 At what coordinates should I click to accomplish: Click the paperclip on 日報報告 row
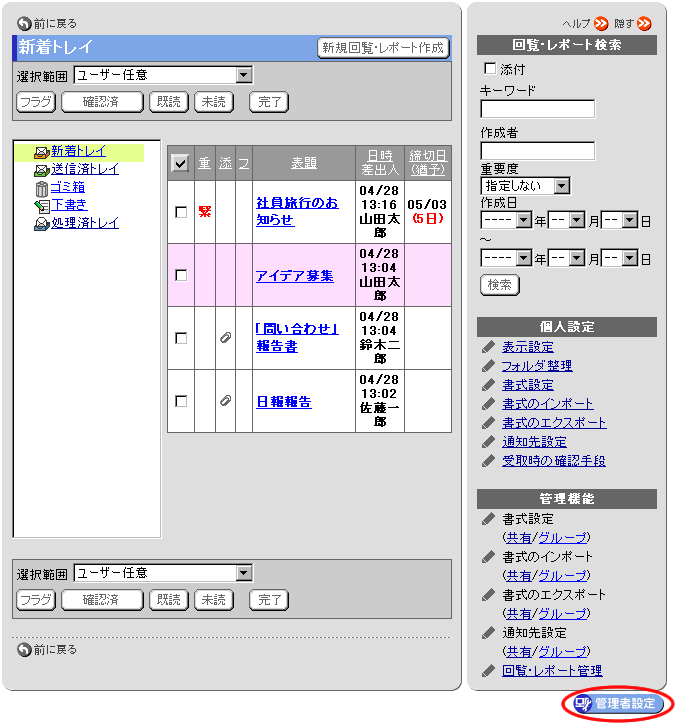[x=225, y=401]
